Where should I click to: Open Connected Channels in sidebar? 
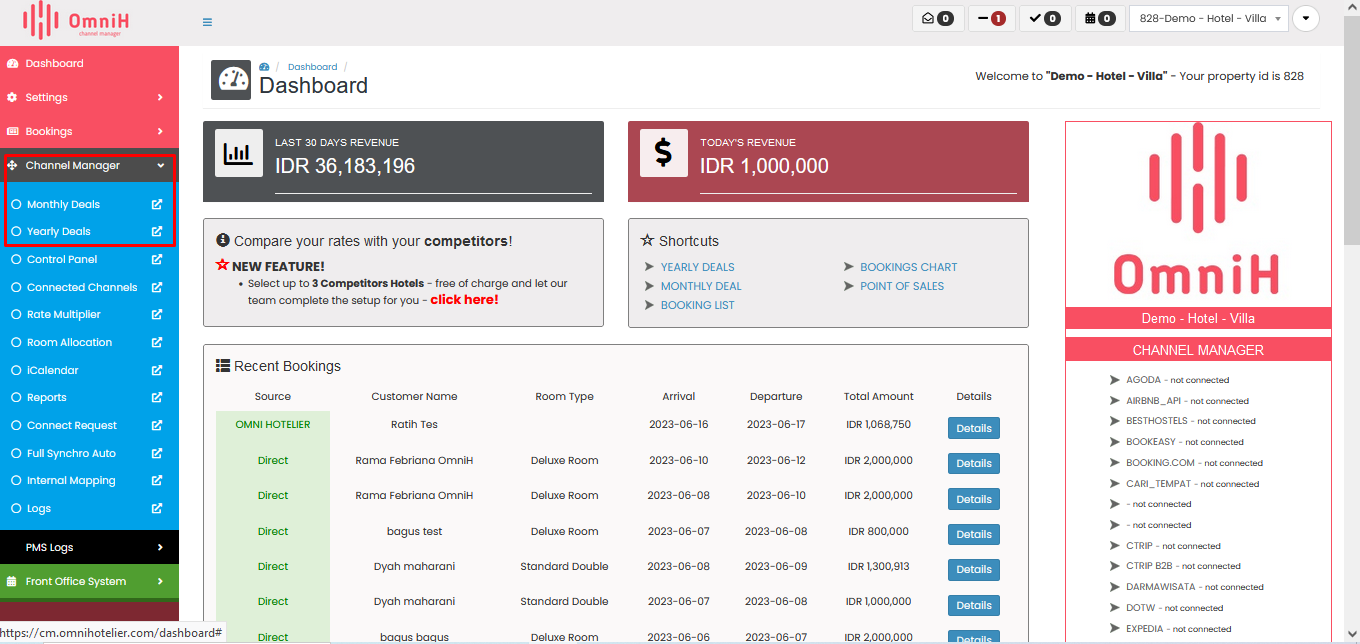[82, 287]
